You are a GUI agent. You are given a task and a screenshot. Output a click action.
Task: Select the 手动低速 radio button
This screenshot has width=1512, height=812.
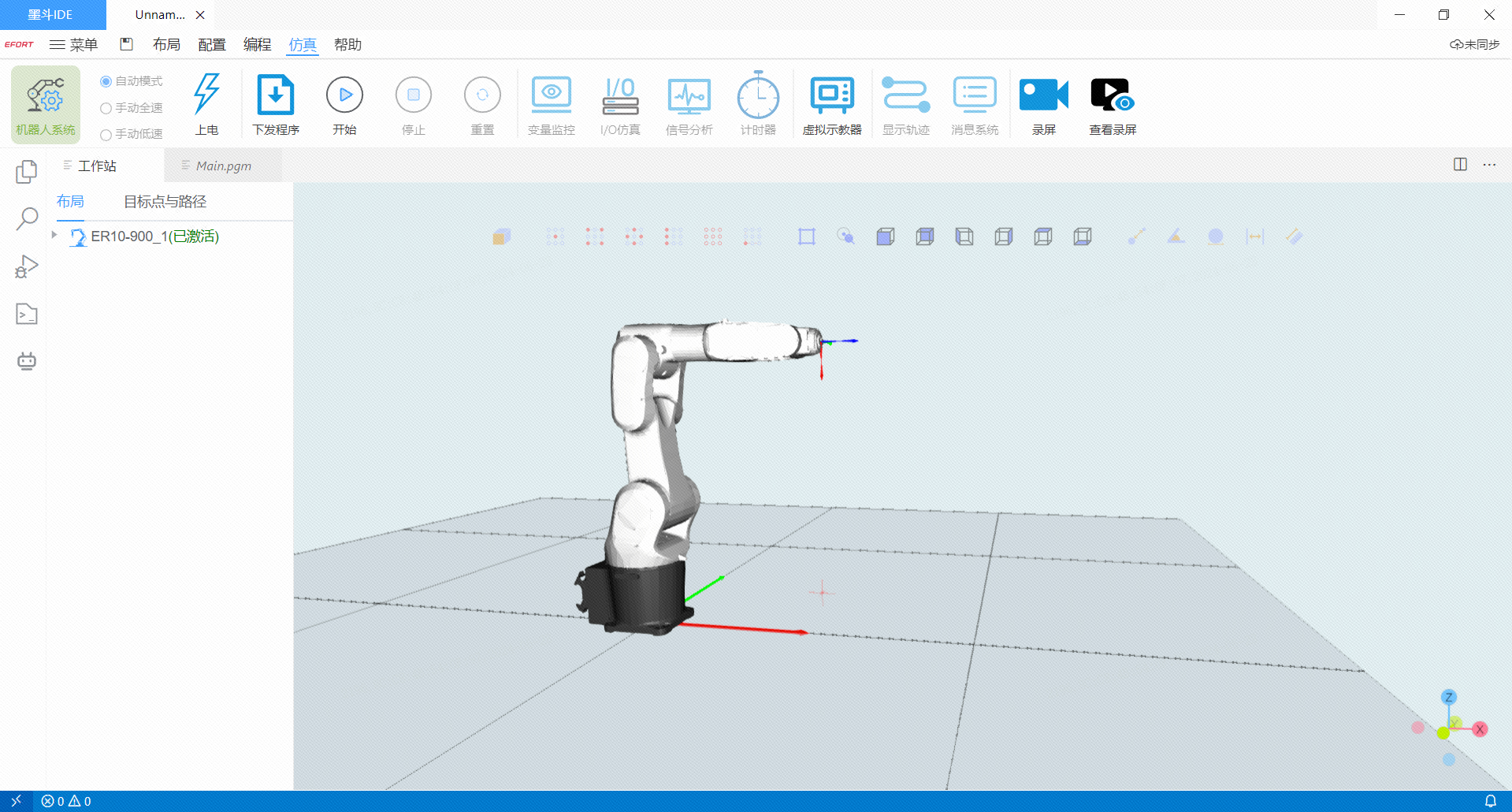[106, 135]
